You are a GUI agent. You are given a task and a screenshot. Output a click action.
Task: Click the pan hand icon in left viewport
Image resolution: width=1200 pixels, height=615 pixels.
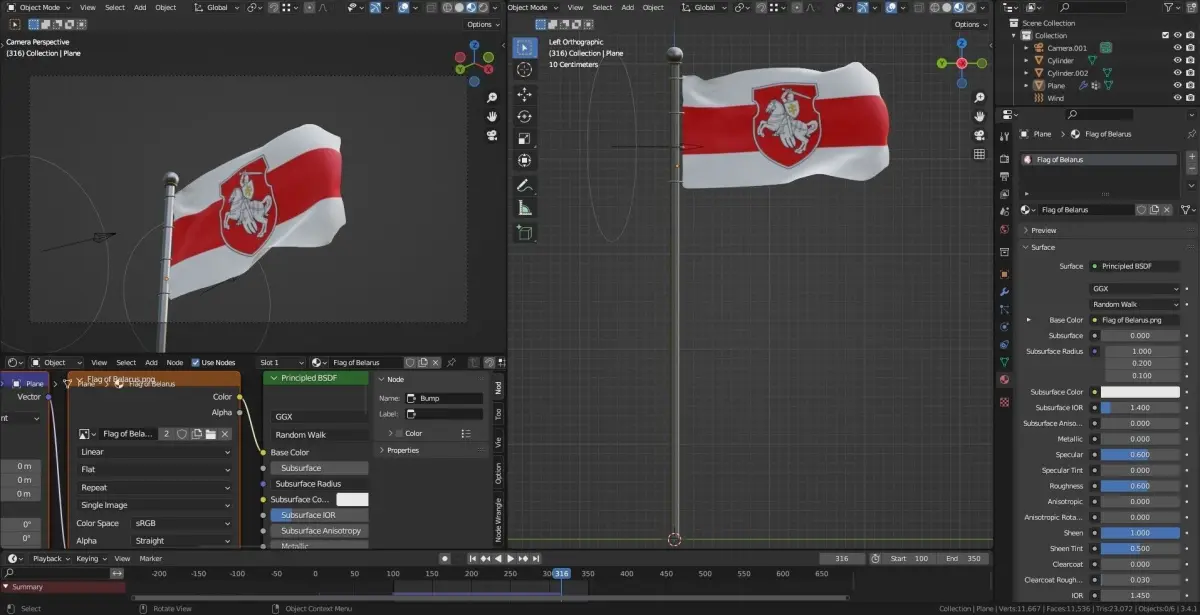click(x=492, y=117)
